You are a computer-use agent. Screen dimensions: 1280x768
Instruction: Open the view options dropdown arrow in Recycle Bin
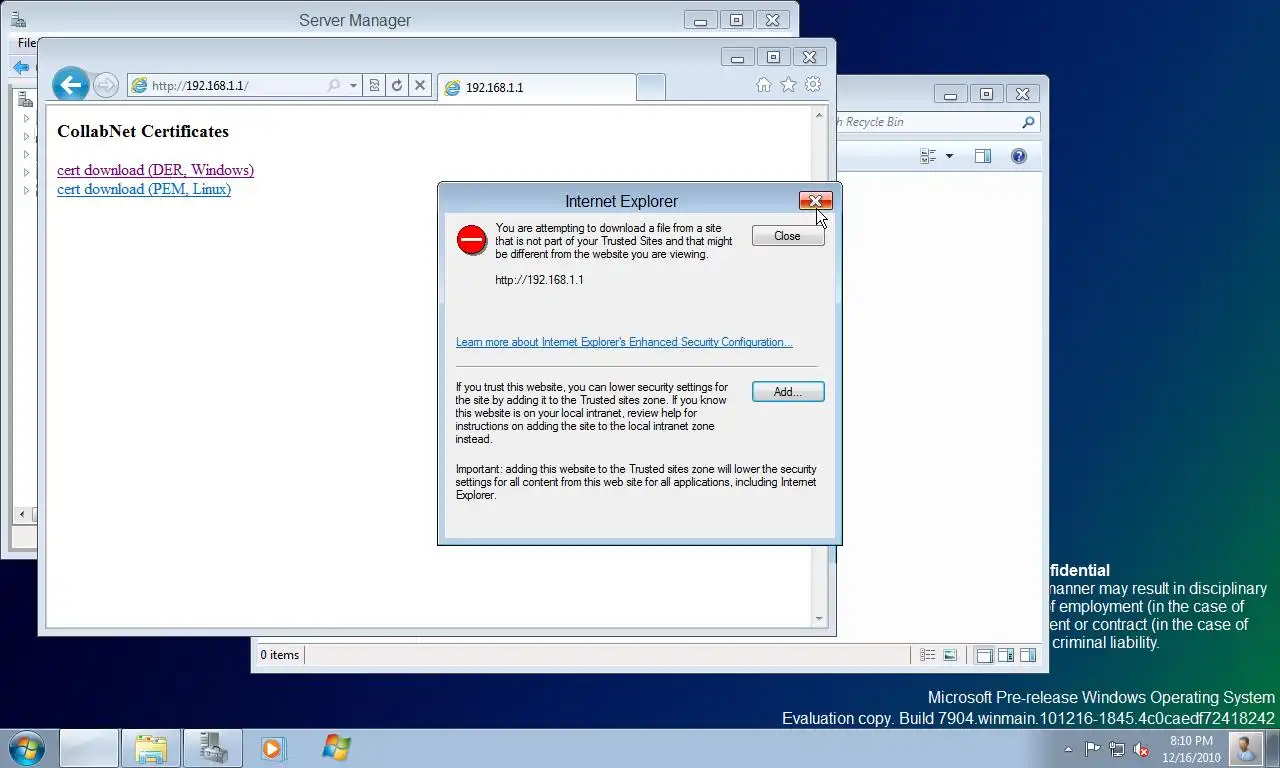pyautogui.click(x=949, y=156)
